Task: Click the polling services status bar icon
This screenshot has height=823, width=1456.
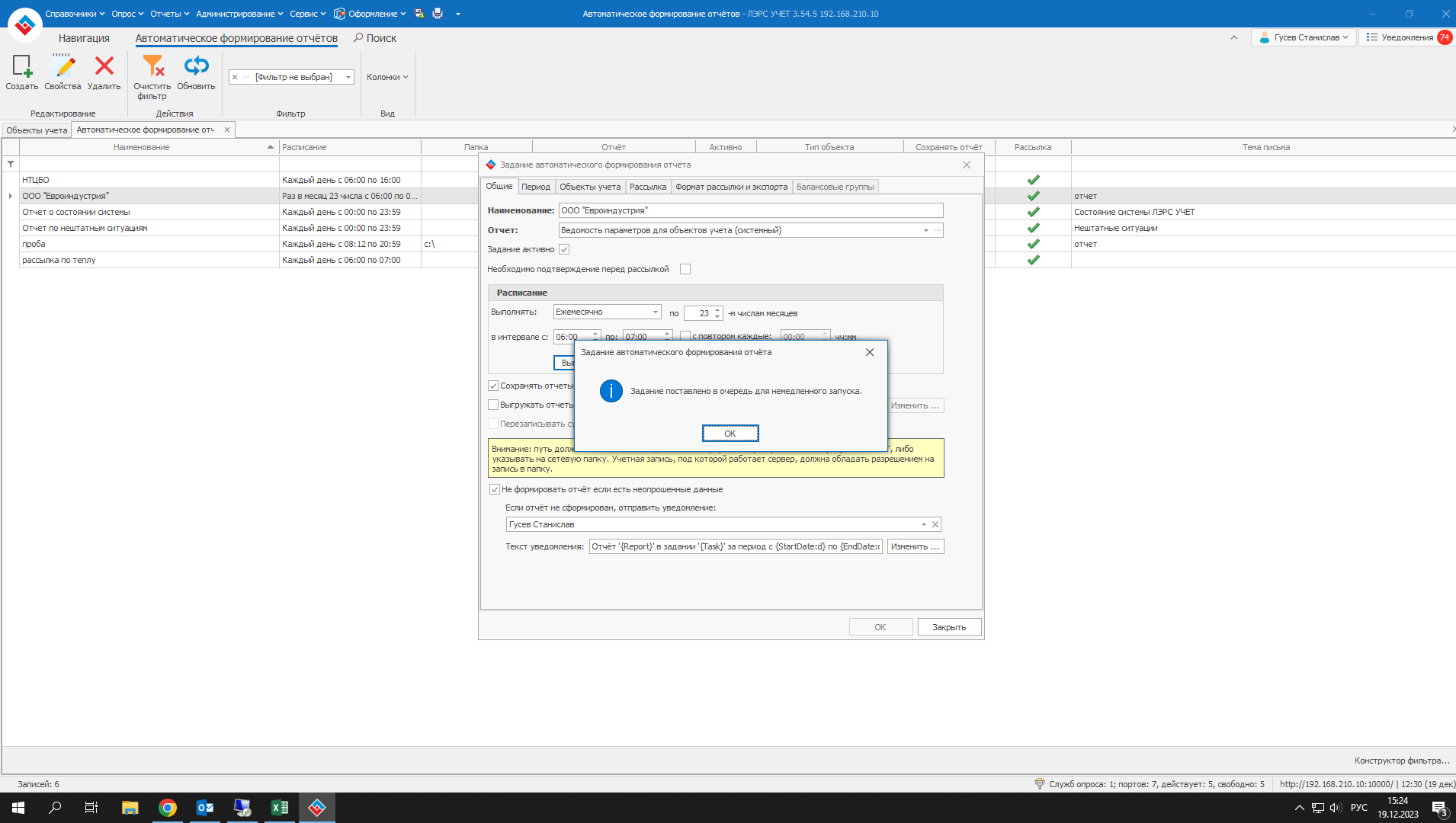Action: pos(1039,783)
